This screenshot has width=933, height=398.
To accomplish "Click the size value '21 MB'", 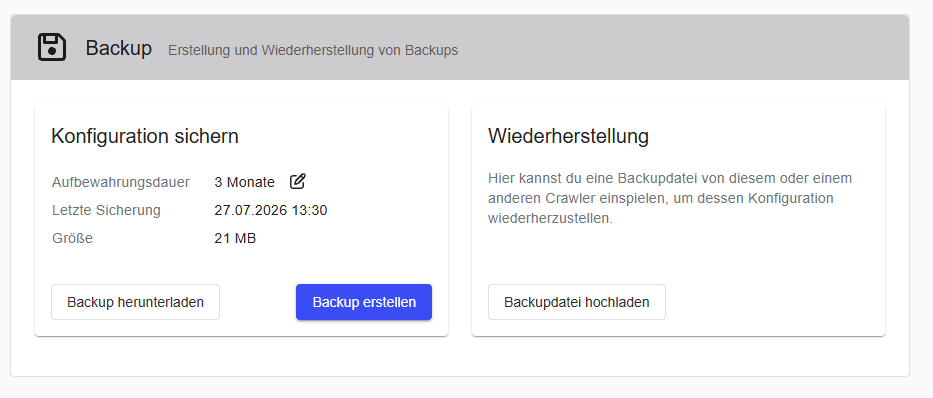I will pyautogui.click(x=235, y=239).
